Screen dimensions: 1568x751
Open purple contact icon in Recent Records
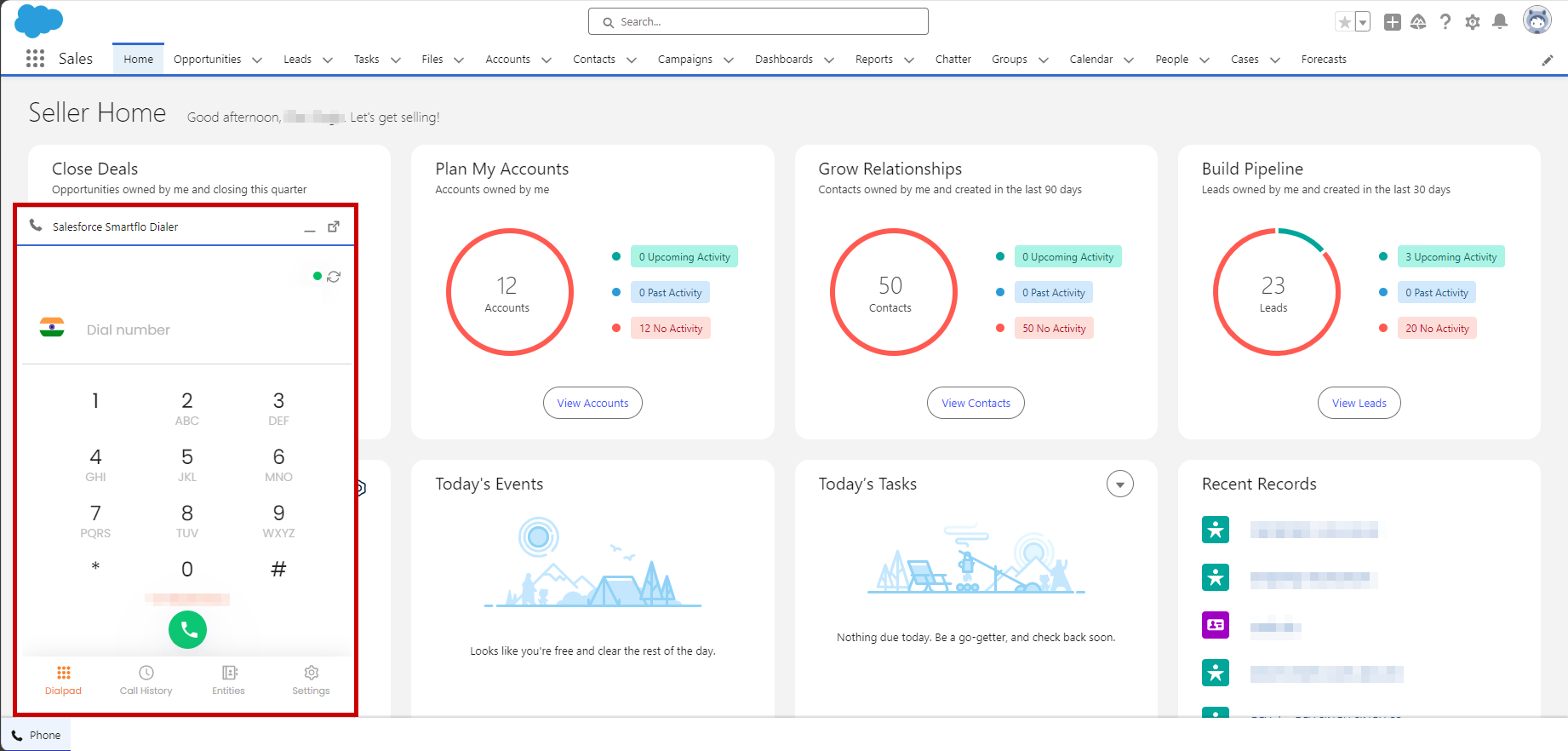tap(1216, 625)
